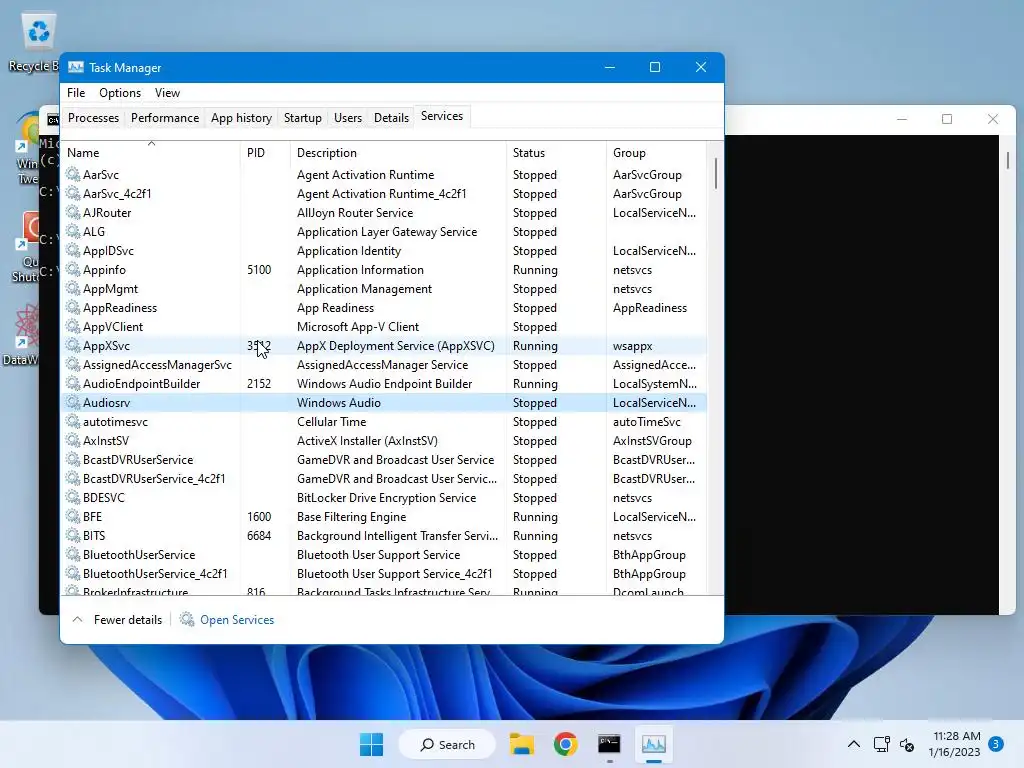Screen dimensions: 1024x768
Task: Switch to Command Prompt via taskbar icon
Action: [609, 744]
